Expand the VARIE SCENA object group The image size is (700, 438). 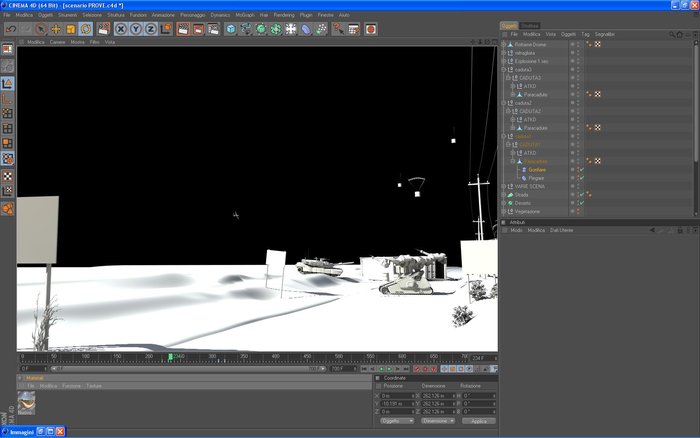pos(504,187)
